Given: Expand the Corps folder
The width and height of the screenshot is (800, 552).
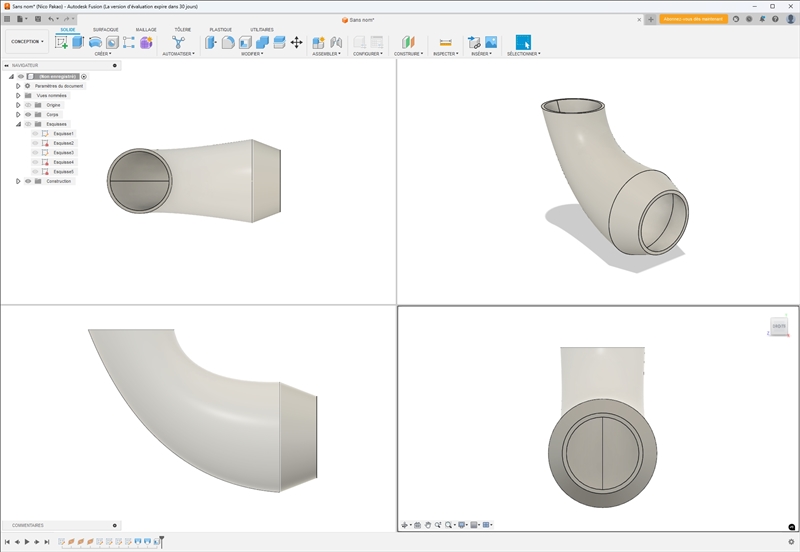Looking at the screenshot, I should [x=18, y=115].
